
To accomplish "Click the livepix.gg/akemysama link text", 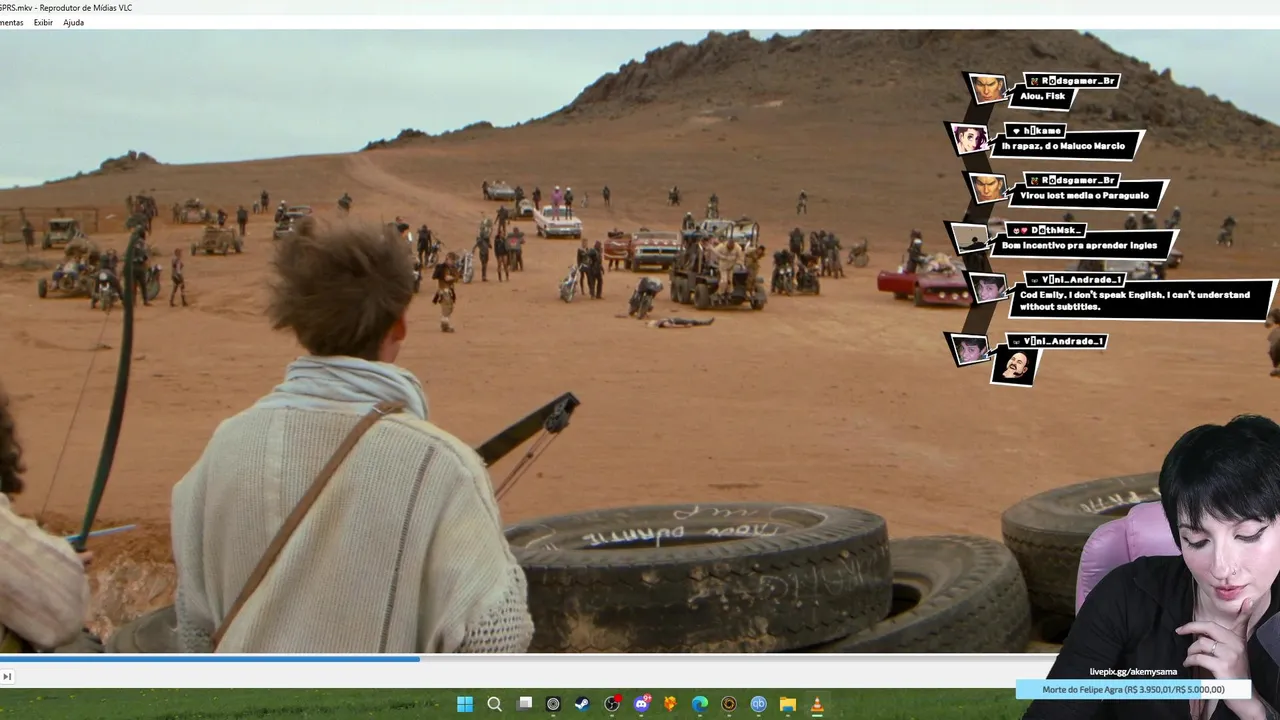I will click(1133, 672).
